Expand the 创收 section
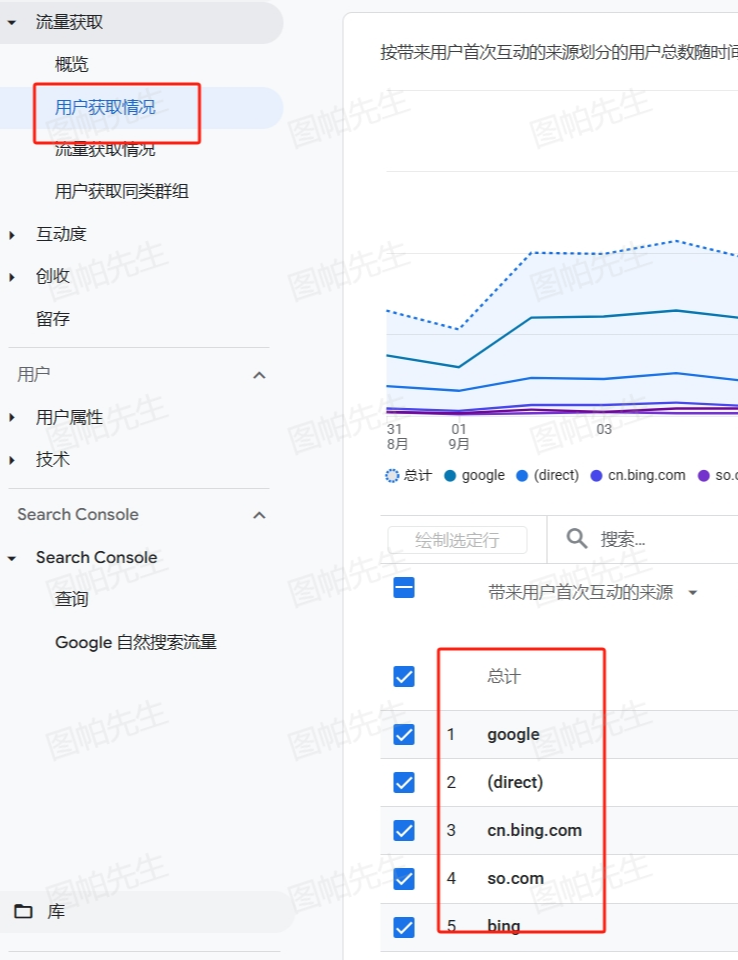Screen dimensions: 738x960 pyautogui.click(x=12, y=277)
